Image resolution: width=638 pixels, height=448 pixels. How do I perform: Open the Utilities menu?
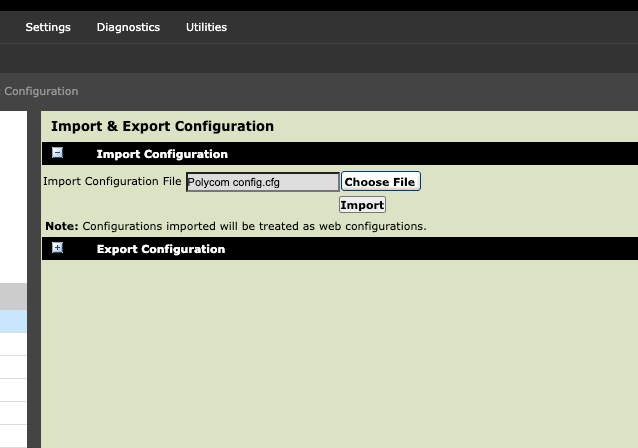coord(206,27)
